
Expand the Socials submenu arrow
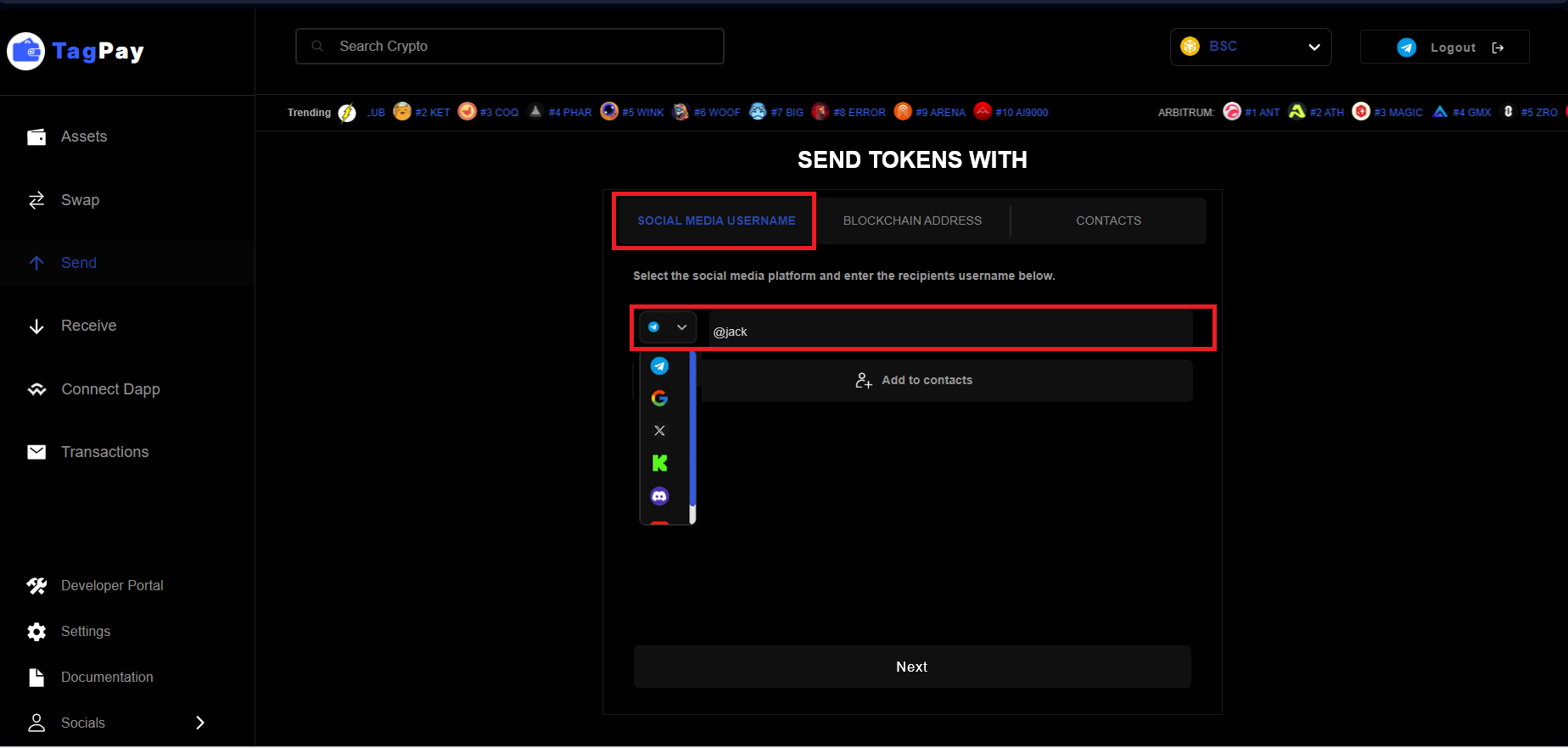click(x=200, y=723)
